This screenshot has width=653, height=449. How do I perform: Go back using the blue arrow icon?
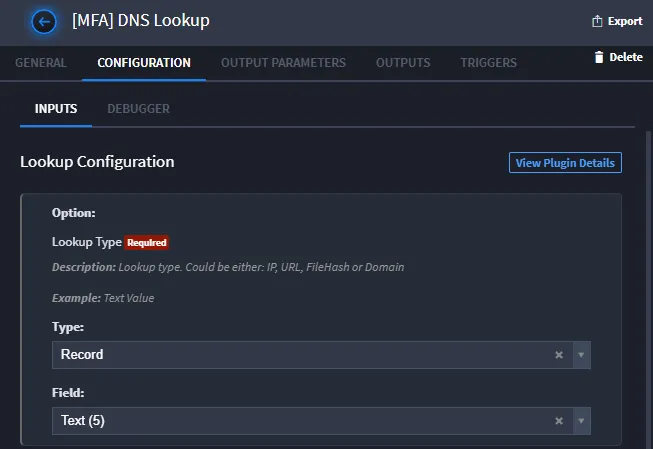(x=44, y=22)
